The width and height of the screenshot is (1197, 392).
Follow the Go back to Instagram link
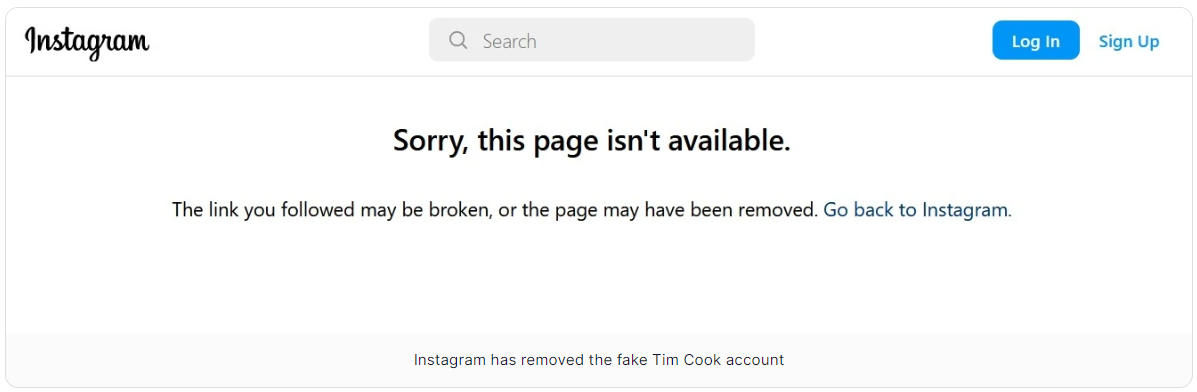pos(917,209)
